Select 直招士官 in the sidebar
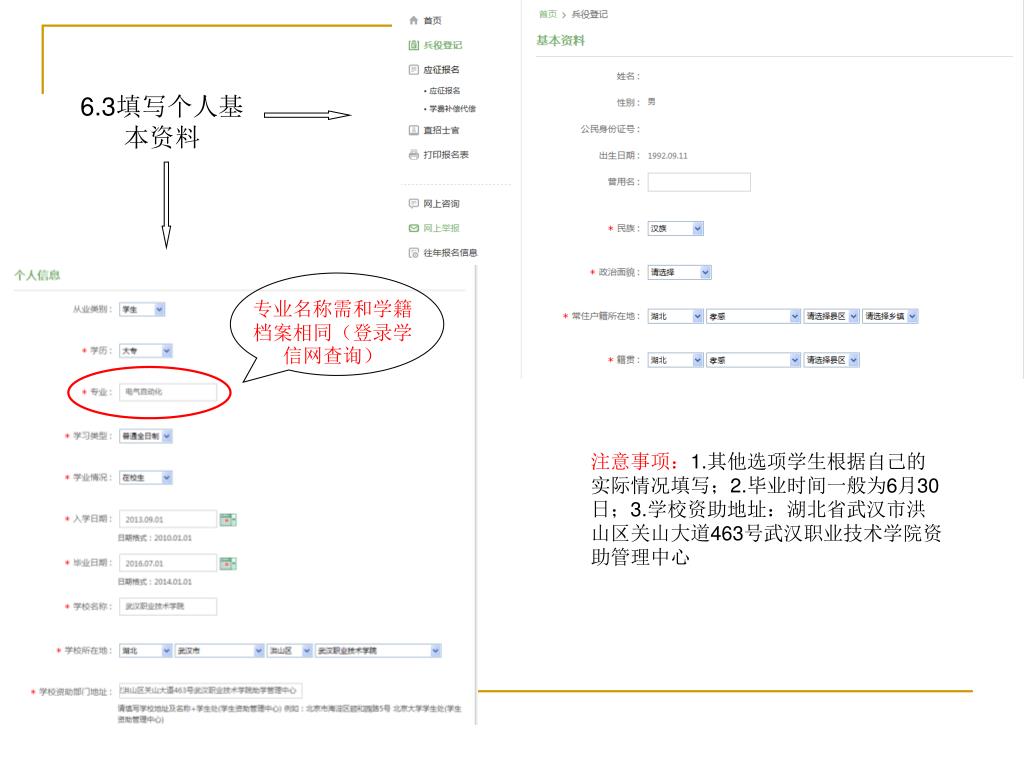Viewport: 1024px width, 768px height. [x=441, y=130]
